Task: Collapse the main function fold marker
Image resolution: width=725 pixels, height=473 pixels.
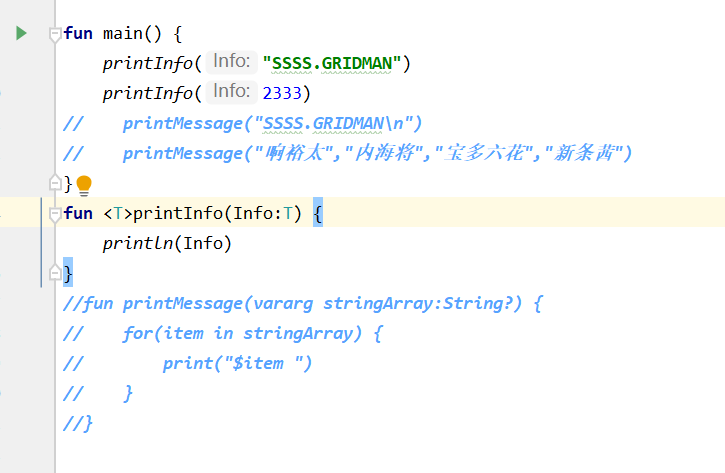Action: [54, 34]
